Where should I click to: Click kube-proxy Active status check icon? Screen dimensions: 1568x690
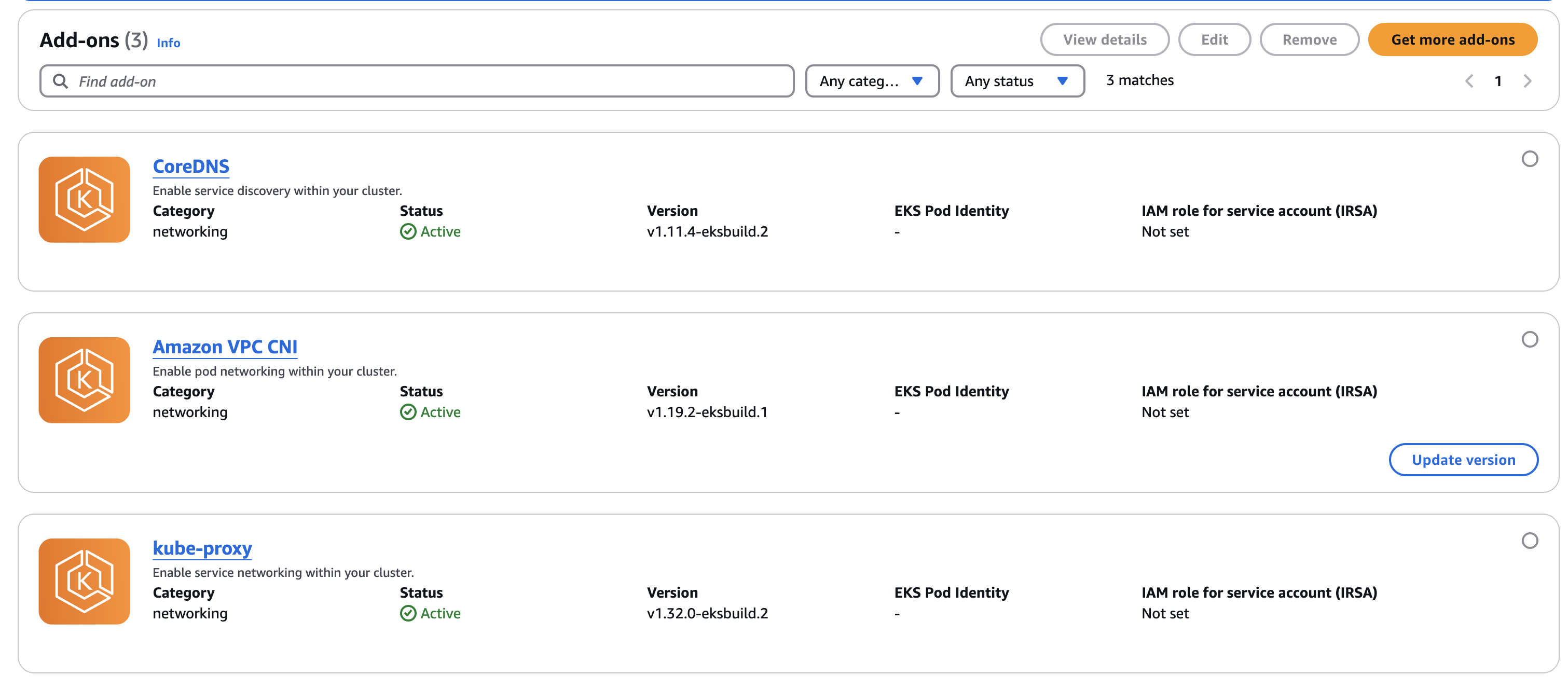click(x=408, y=613)
